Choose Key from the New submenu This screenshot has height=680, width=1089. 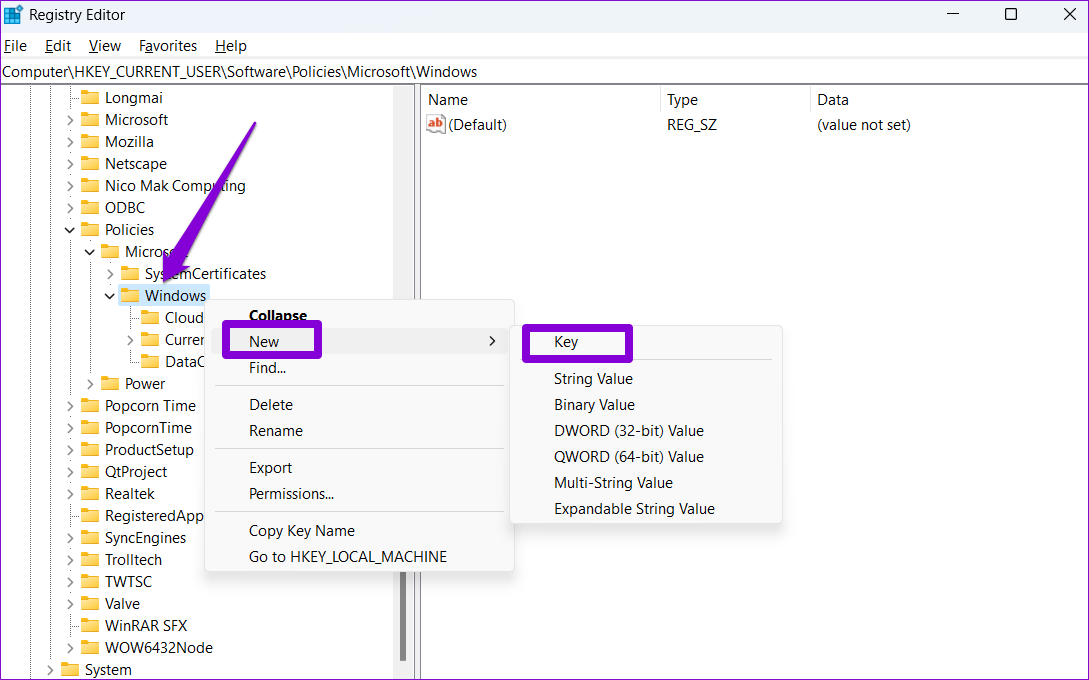click(566, 342)
